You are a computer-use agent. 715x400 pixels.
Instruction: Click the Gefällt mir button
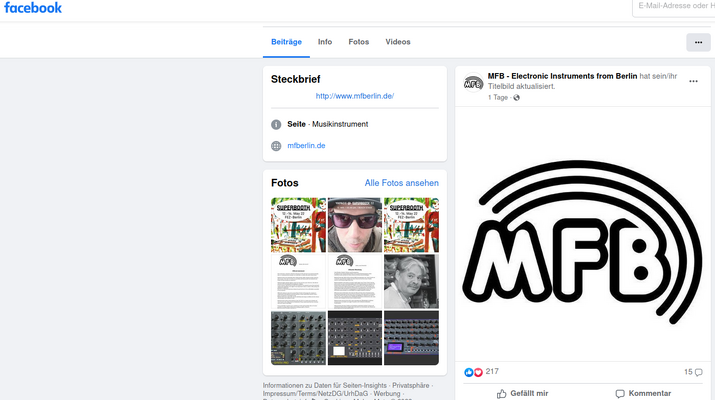coord(523,394)
